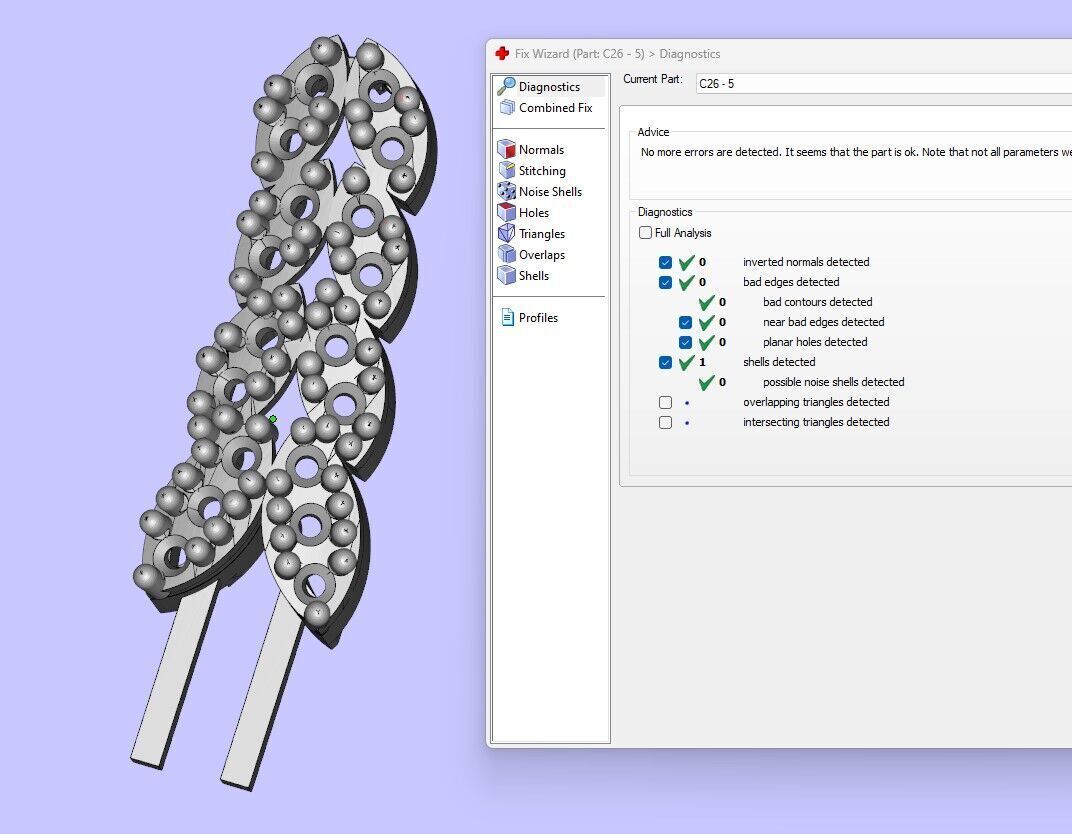Click the green point on the 3D model
This screenshot has width=1072, height=834.
pos(273,419)
